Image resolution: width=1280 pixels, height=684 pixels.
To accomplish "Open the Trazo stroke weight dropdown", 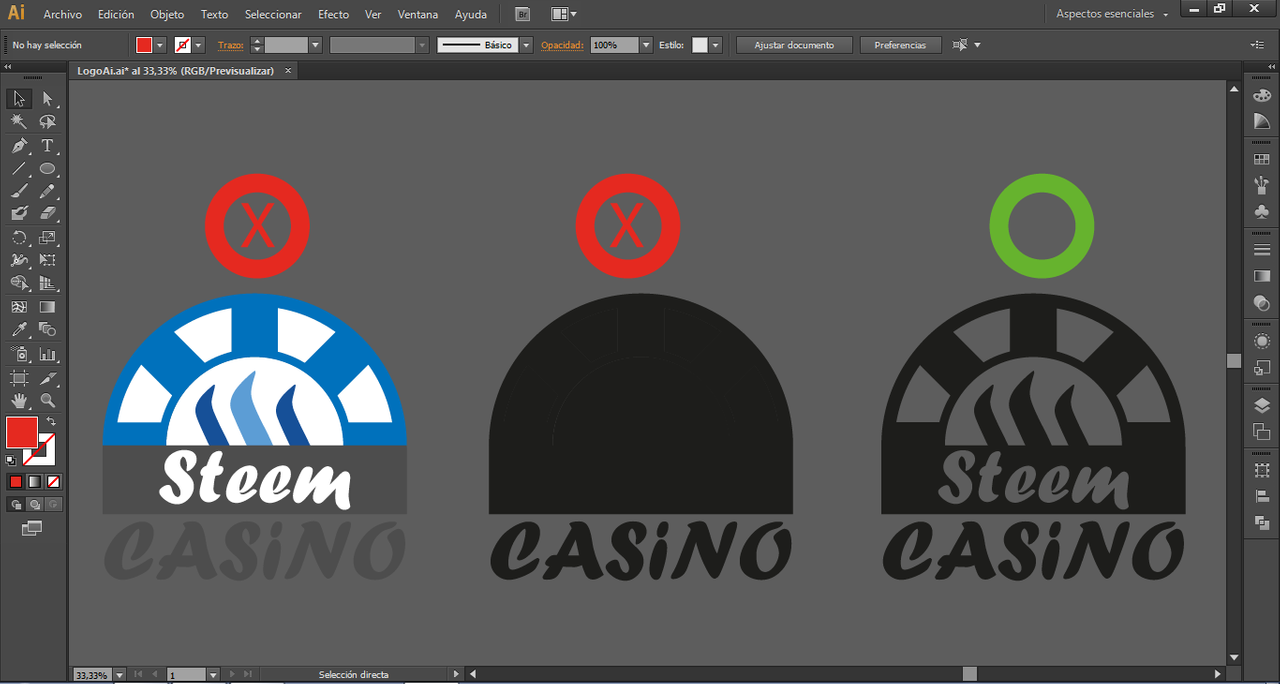I will point(315,45).
